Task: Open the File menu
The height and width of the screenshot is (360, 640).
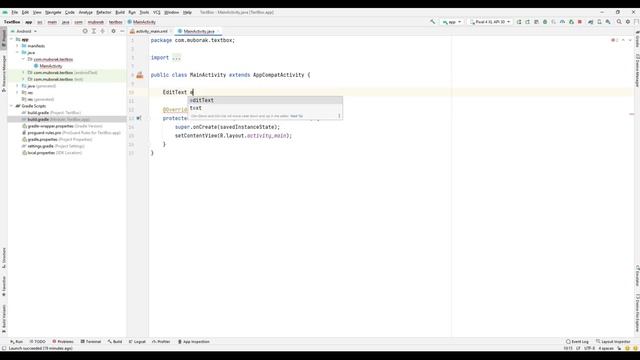Action: click(x=15, y=12)
